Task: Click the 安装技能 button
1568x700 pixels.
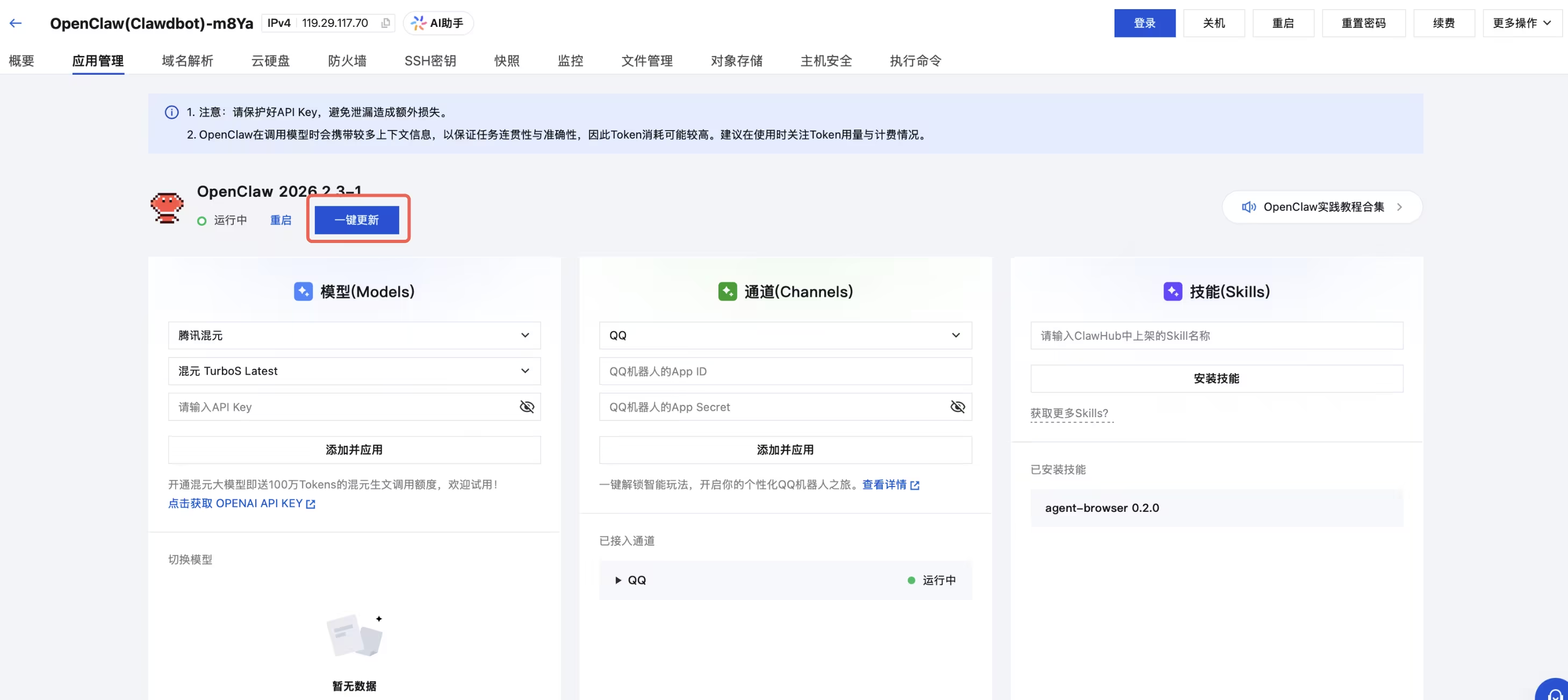Action: click(1216, 378)
